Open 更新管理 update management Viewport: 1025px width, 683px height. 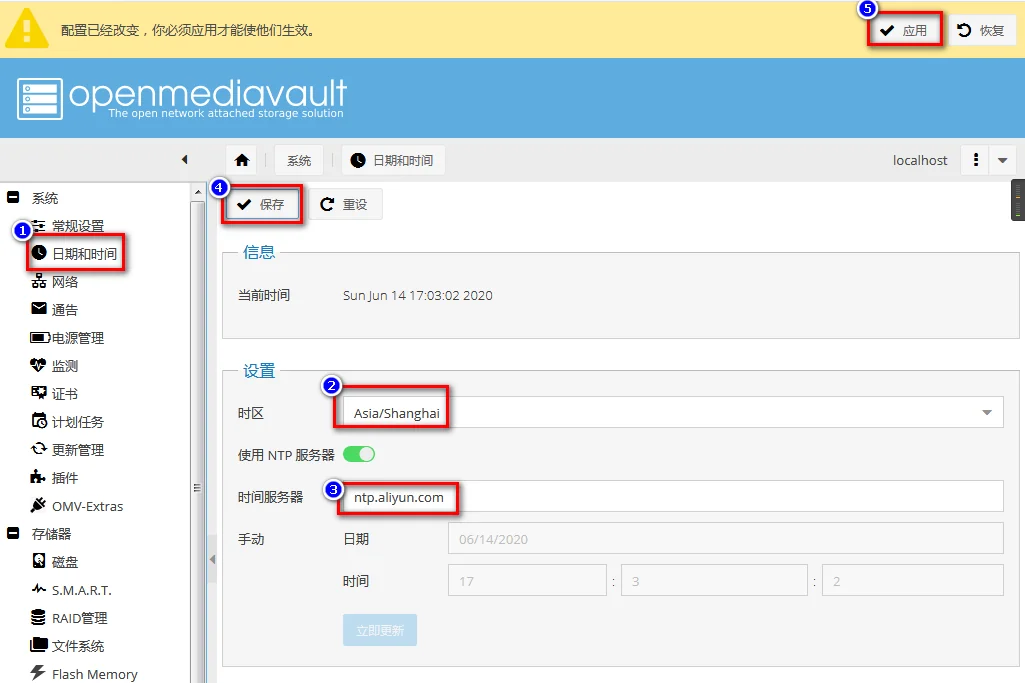click(x=68, y=450)
